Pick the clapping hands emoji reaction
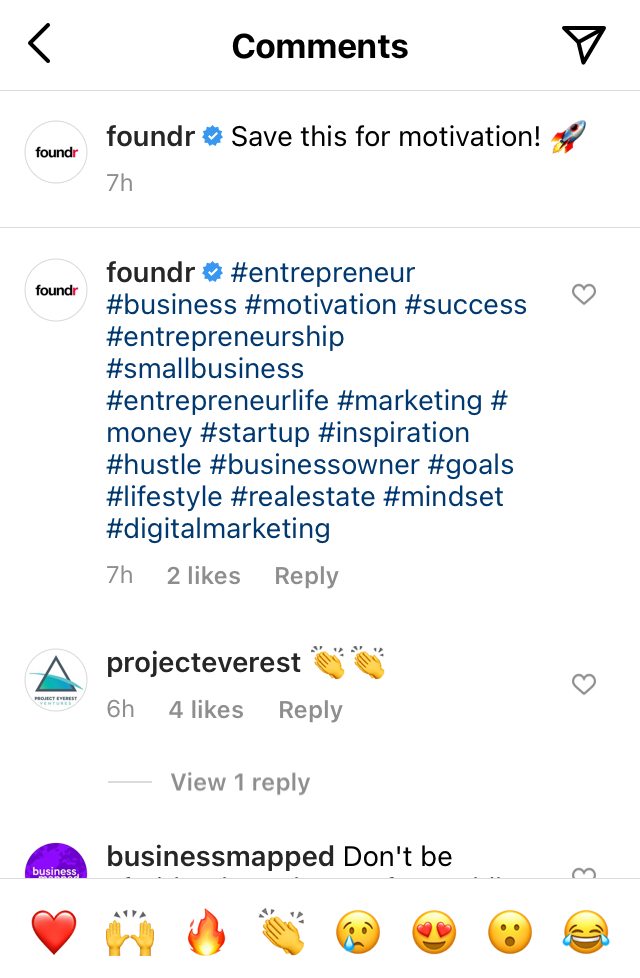The height and width of the screenshot is (978, 640). [x=284, y=932]
